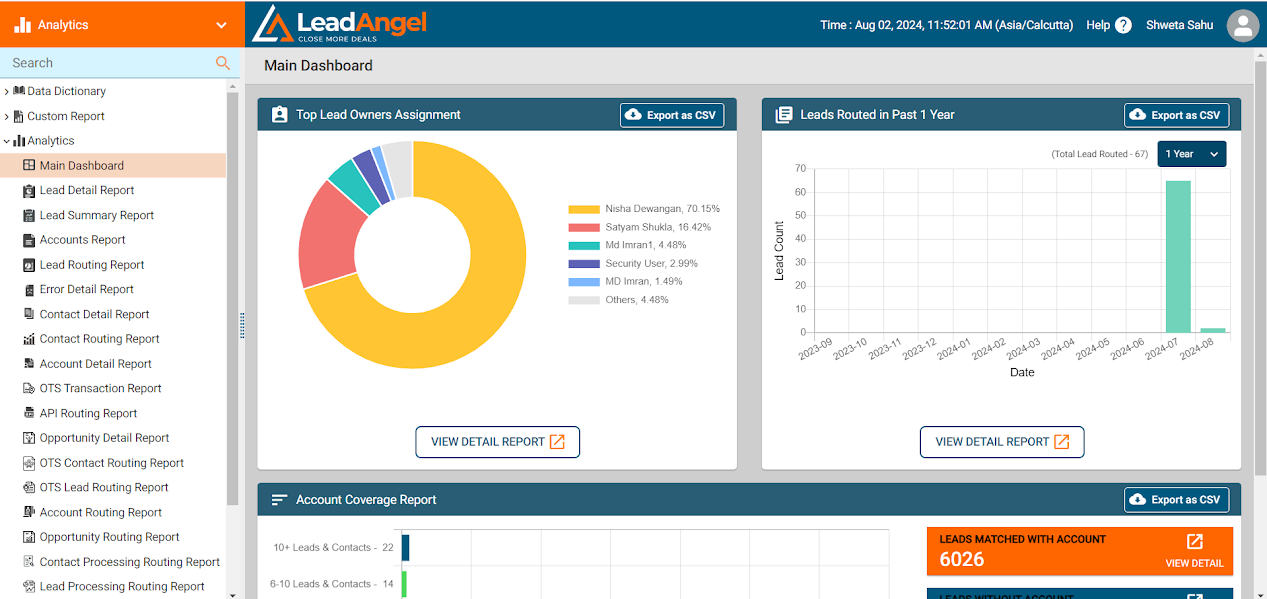Click the small 2024-08 bar in the chart
The height and width of the screenshot is (599, 1267).
click(1213, 329)
